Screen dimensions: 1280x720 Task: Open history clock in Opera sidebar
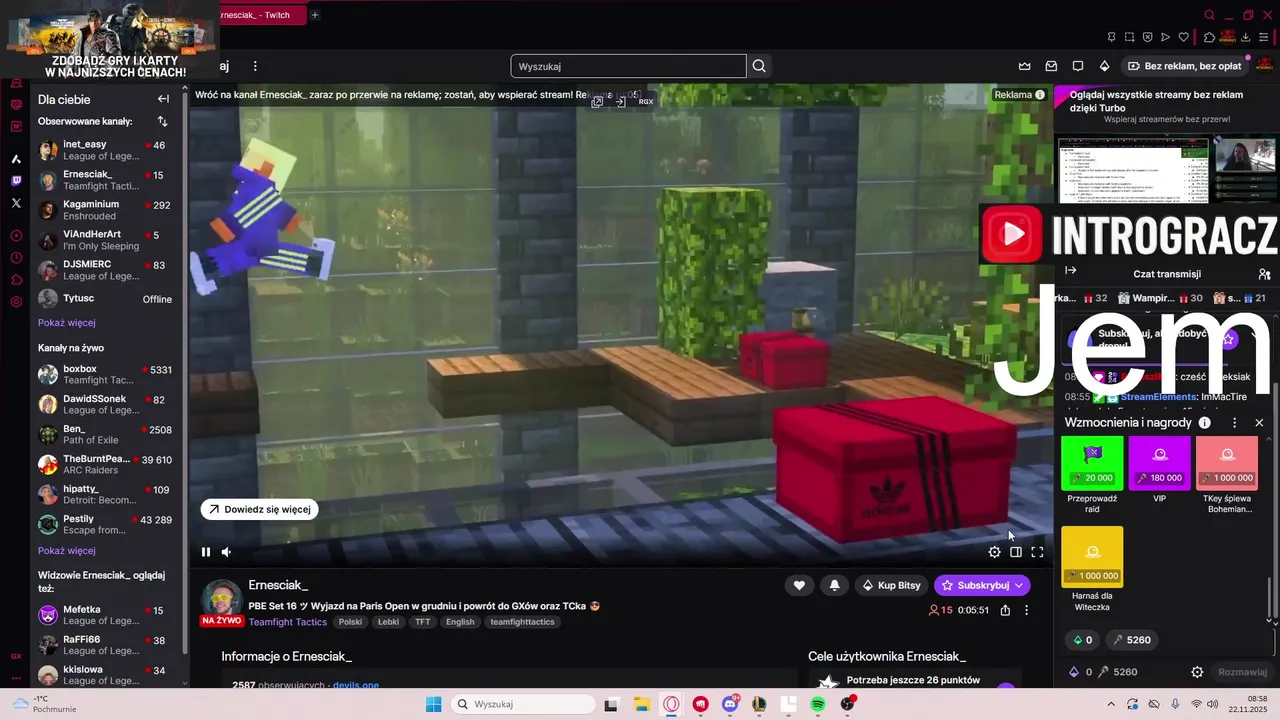16,258
